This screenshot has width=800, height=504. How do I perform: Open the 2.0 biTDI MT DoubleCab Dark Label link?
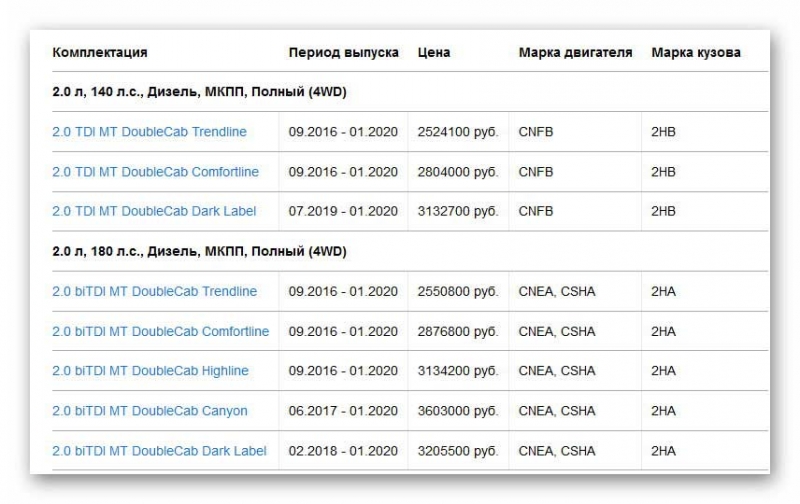click(x=159, y=451)
